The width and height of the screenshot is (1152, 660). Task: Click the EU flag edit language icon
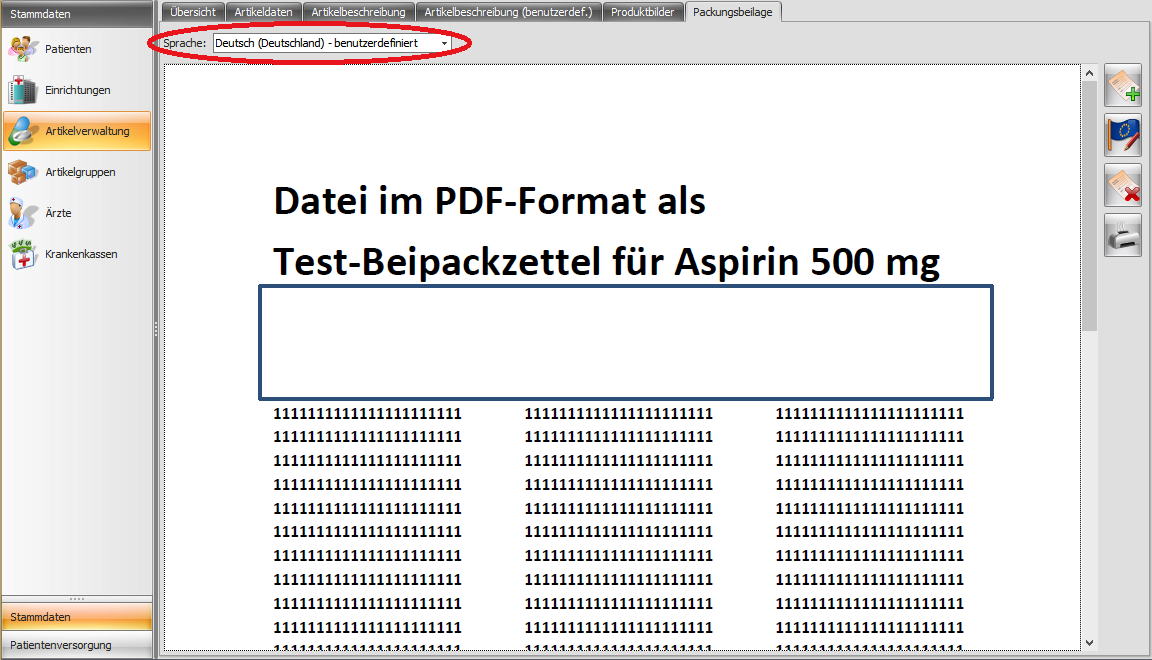coord(1123,135)
